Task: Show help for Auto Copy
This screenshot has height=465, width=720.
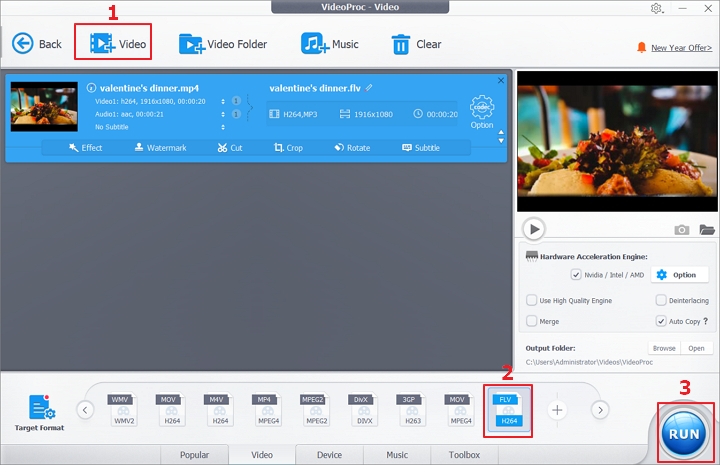Action: [706, 321]
